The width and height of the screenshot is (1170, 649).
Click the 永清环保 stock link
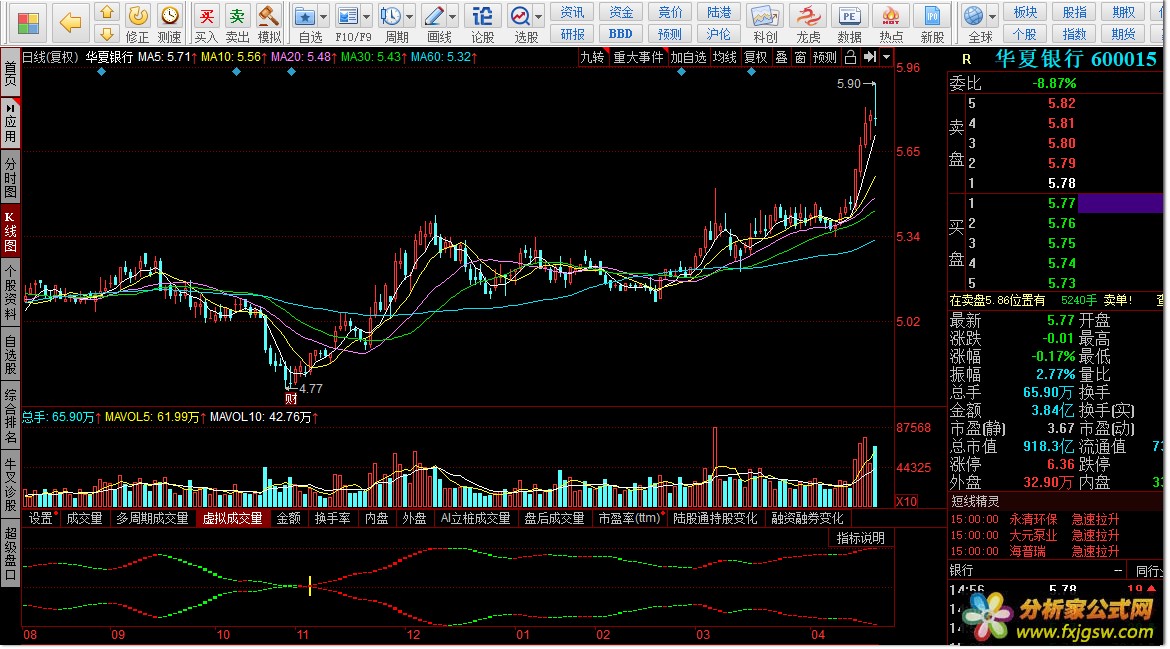click(x=1033, y=519)
